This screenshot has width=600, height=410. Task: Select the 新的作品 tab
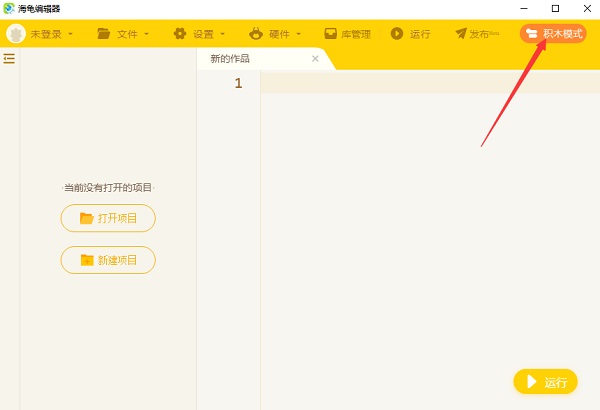tap(231, 59)
